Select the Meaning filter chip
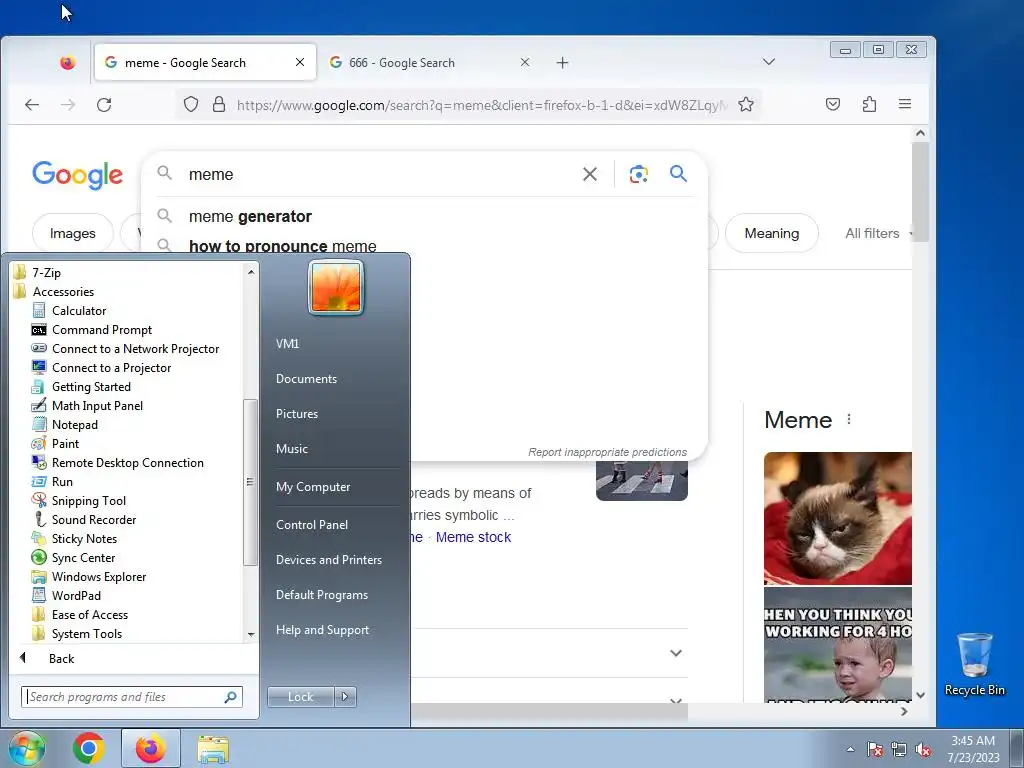This screenshot has width=1024, height=768. click(x=771, y=233)
